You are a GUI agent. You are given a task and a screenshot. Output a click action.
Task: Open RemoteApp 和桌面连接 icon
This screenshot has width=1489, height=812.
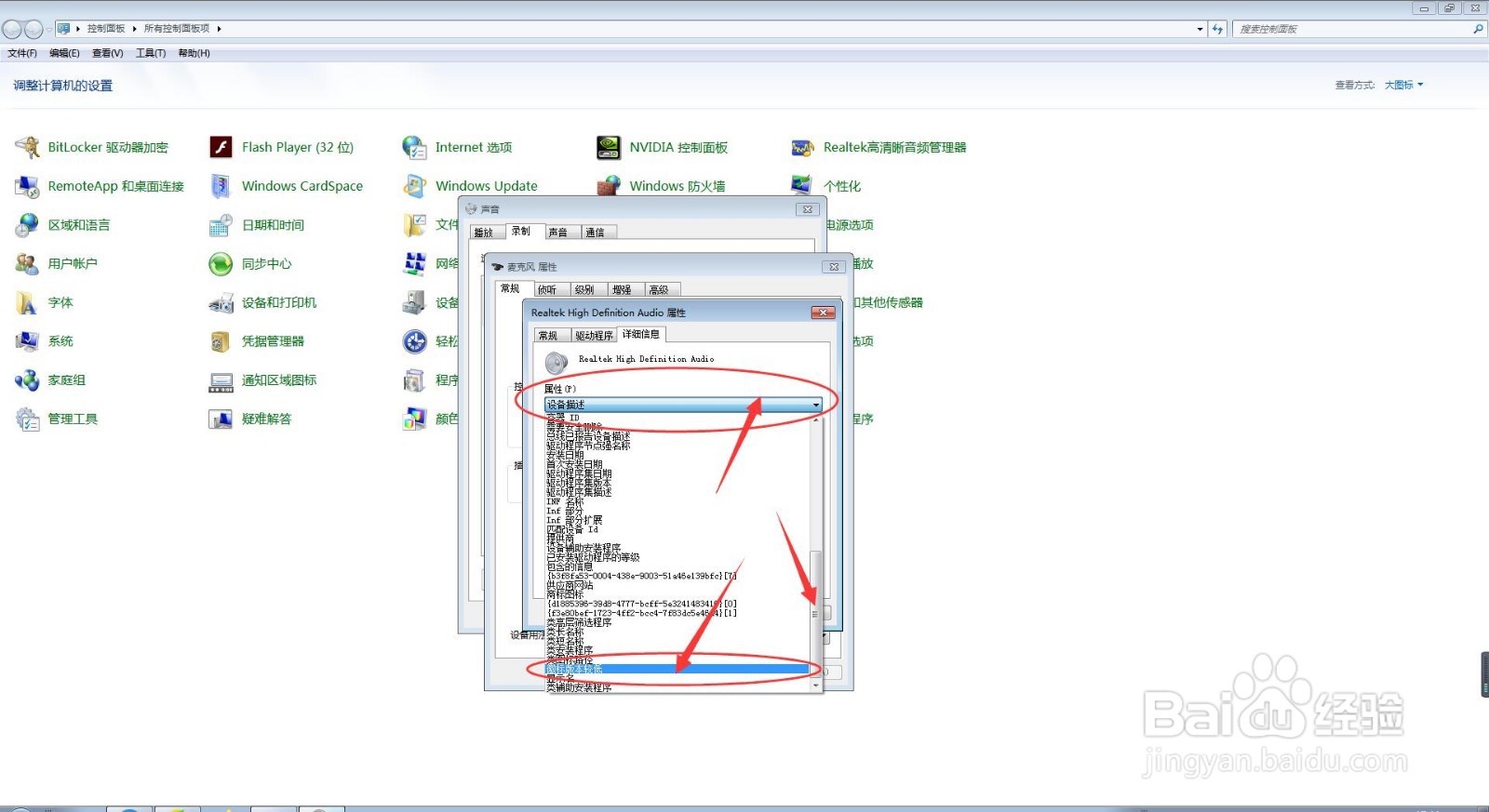pos(27,186)
